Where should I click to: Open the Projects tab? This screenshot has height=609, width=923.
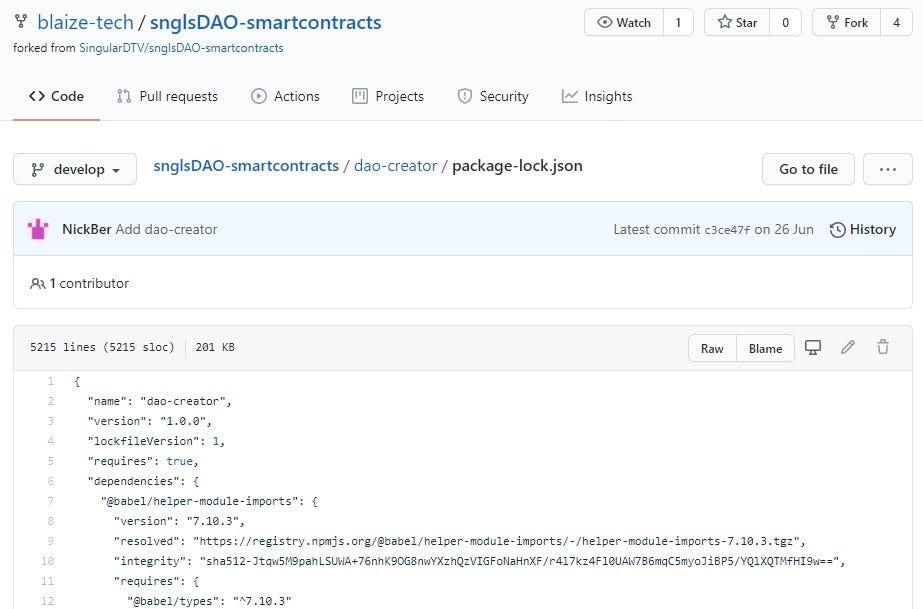pos(388,96)
